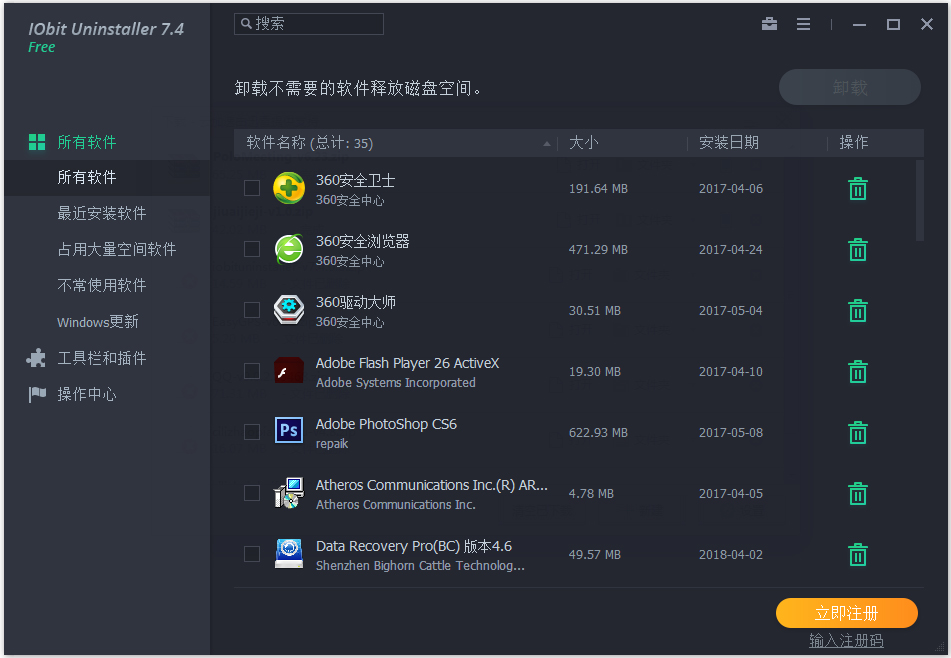Open the hamburger menu icon

point(803,24)
